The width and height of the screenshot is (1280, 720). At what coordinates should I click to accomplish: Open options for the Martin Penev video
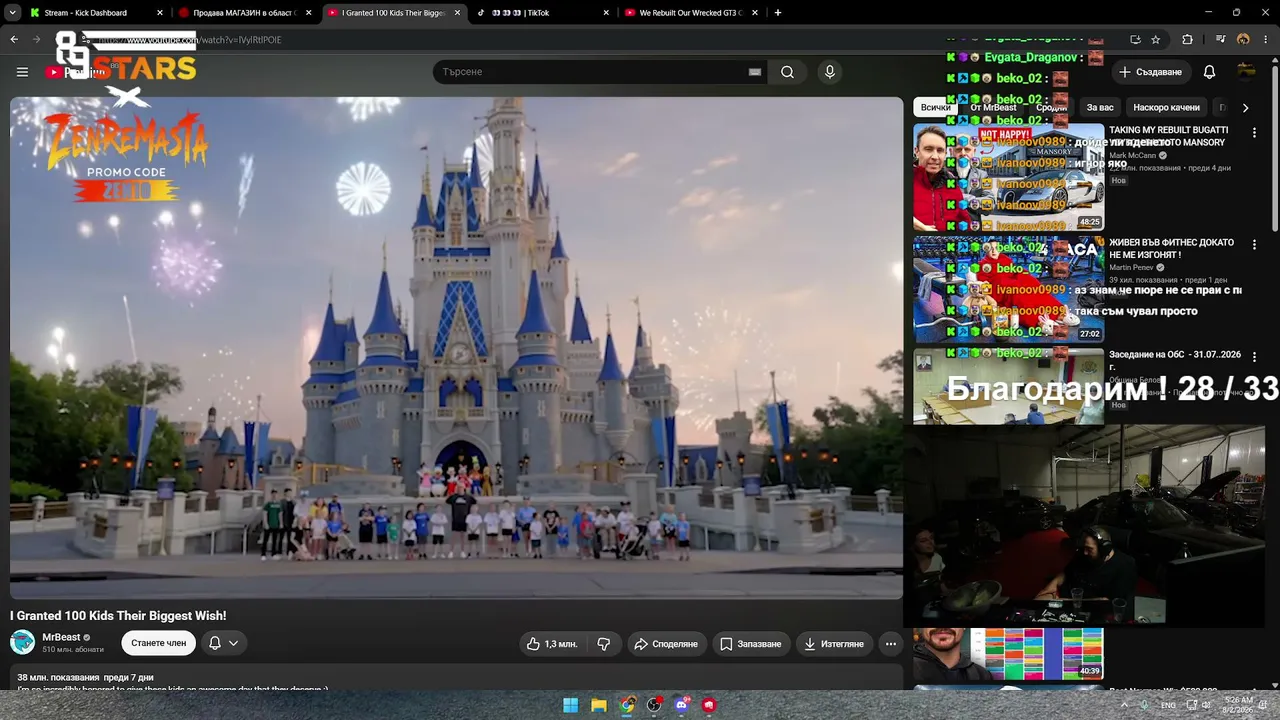tap(1254, 244)
